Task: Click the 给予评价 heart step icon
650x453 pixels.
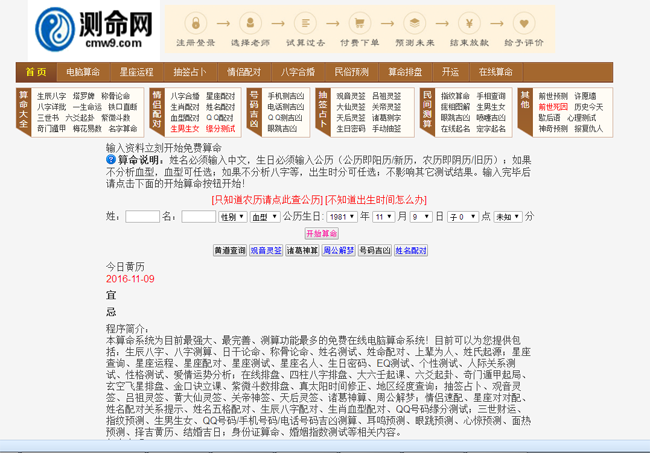Action: (524, 23)
